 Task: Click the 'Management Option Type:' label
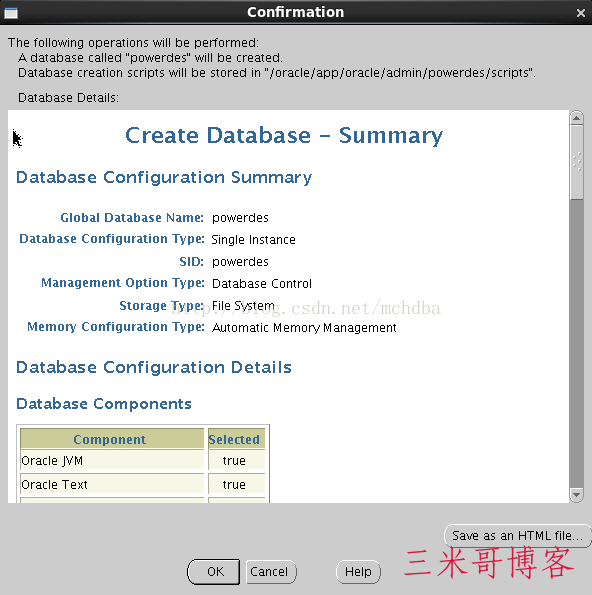click(123, 283)
